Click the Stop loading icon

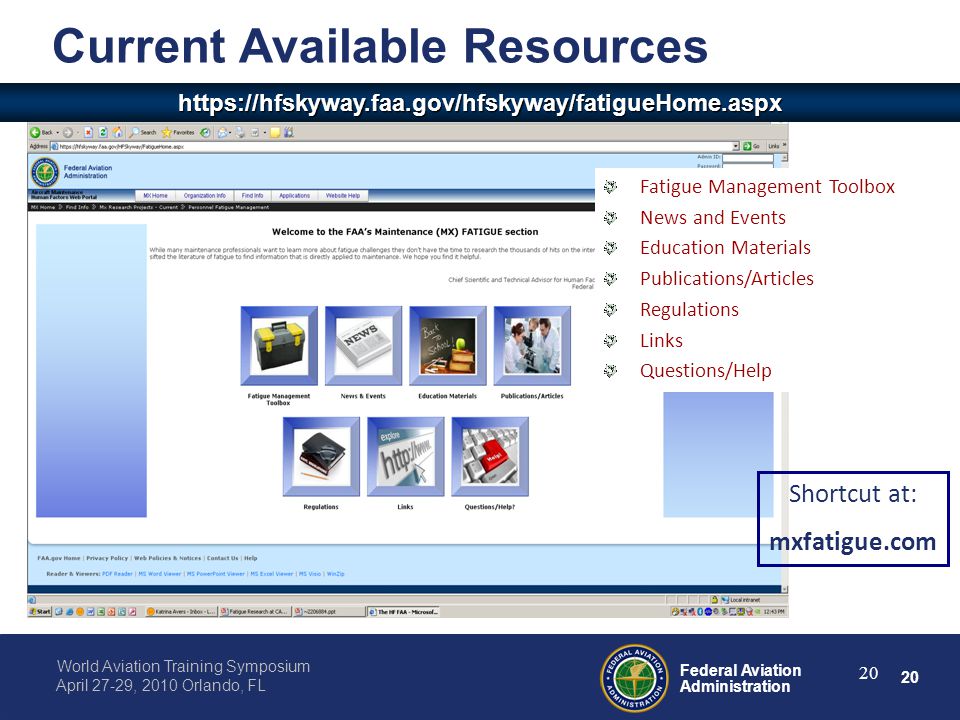(88, 132)
